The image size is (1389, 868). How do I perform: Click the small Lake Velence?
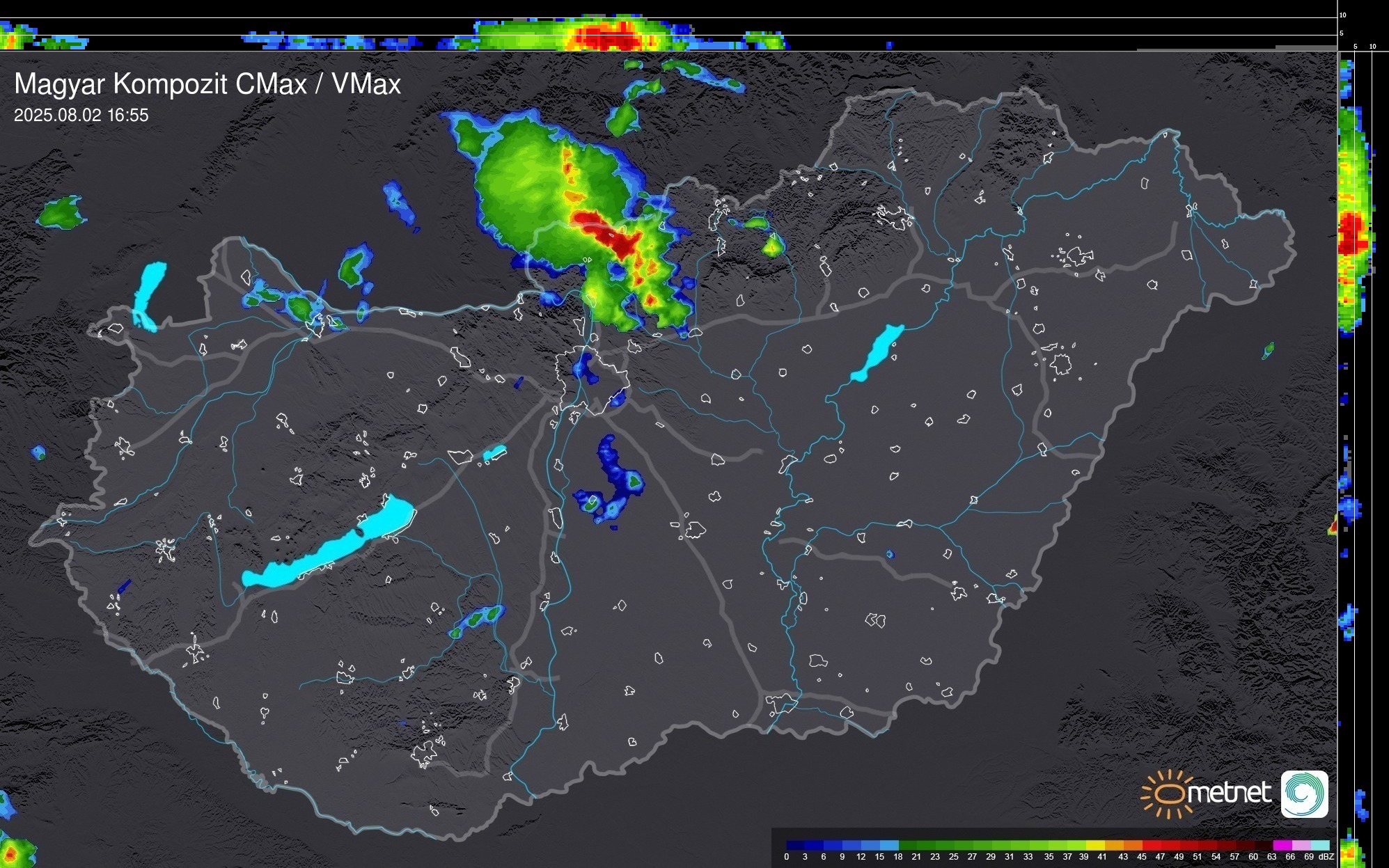point(494,453)
